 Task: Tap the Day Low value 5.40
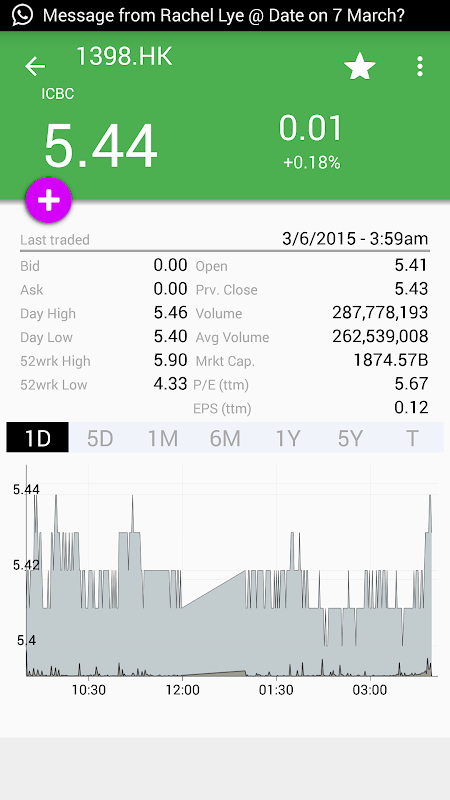(x=170, y=336)
